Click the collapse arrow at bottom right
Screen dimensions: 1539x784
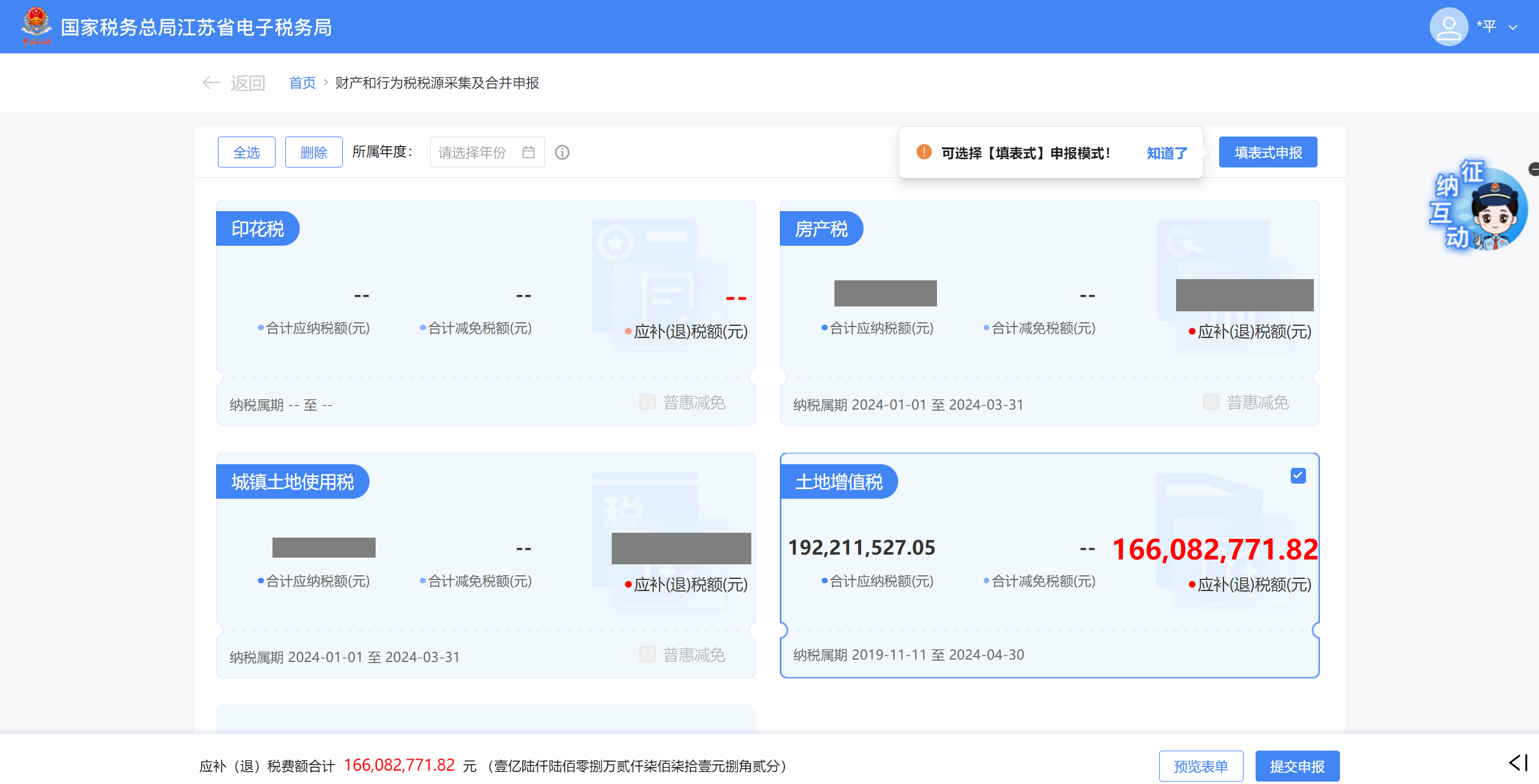tap(1518, 763)
